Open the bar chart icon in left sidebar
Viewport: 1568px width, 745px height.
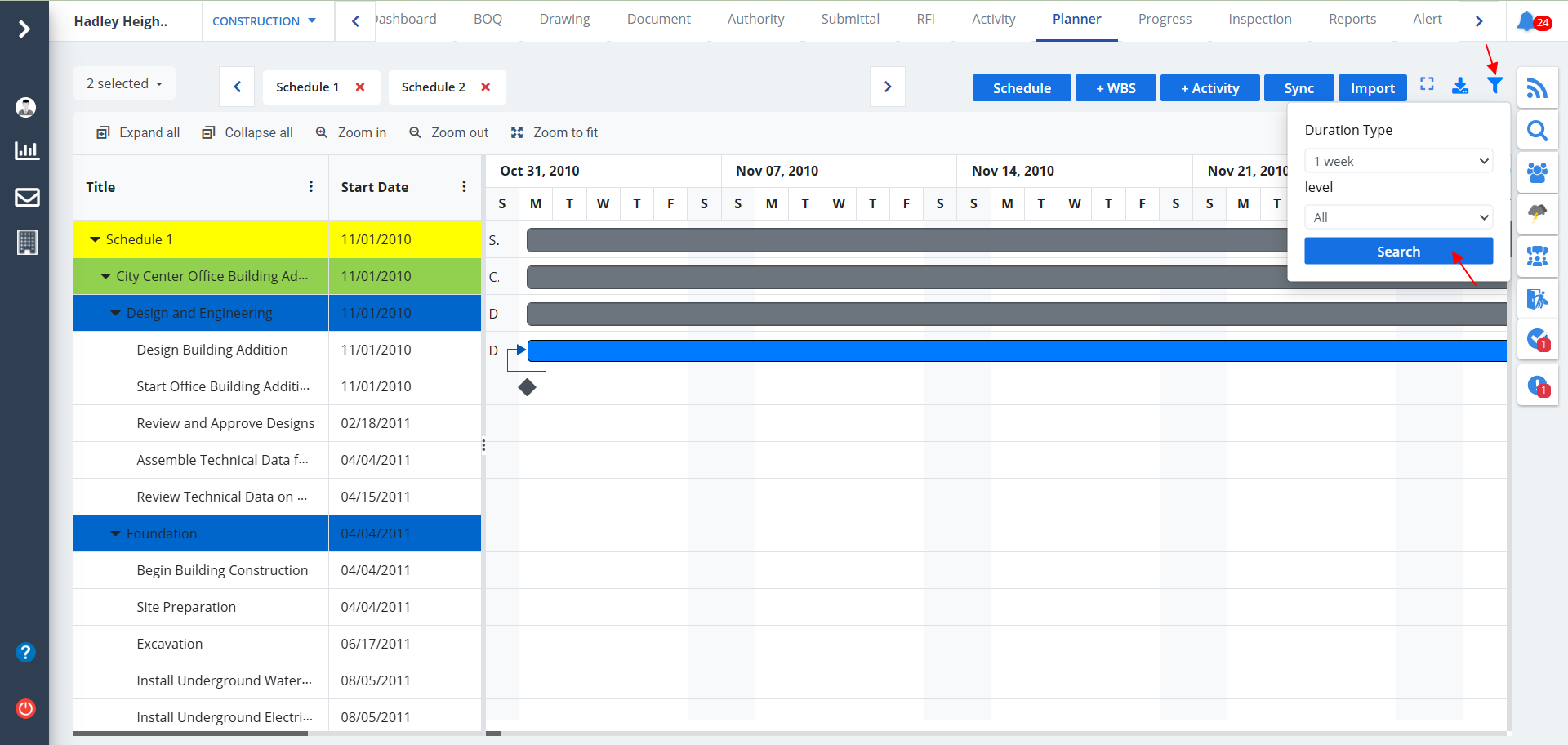click(27, 150)
